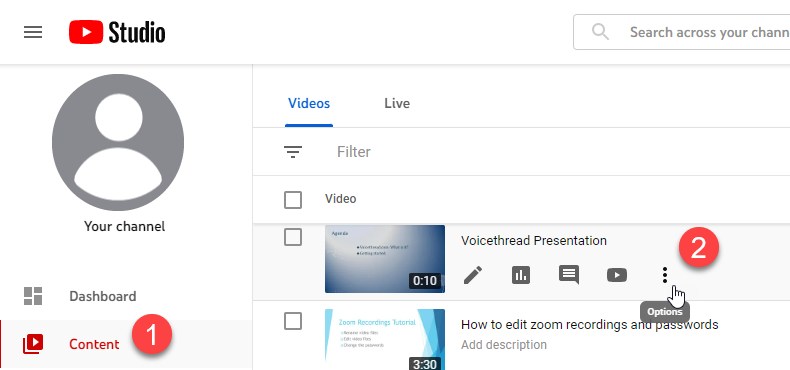Click the Add description text
Viewport: 790px width, 370px height.
[x=504, y=345]
